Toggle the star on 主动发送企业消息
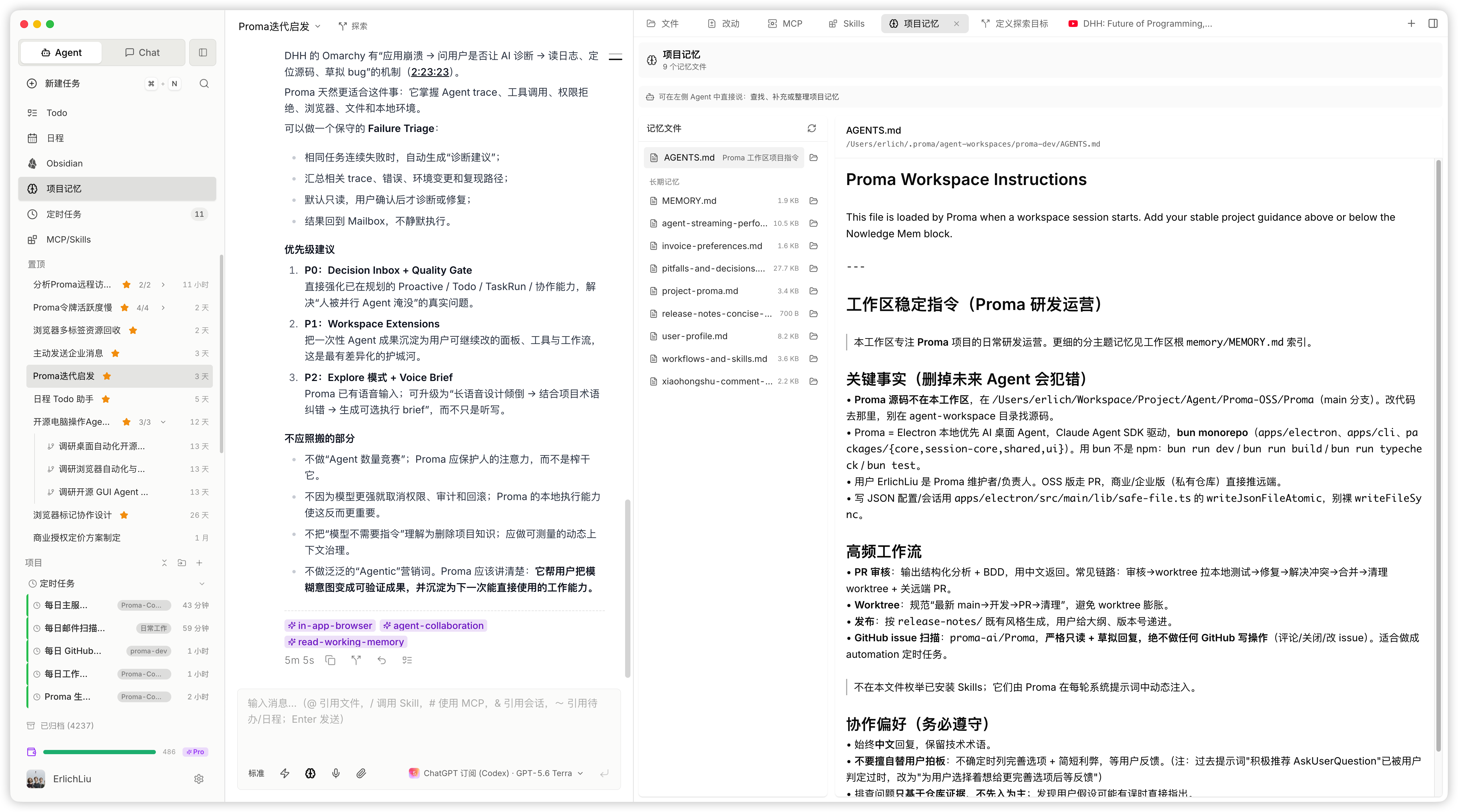The height and width of the screenshot is (812, 1458). coord(115,353)
